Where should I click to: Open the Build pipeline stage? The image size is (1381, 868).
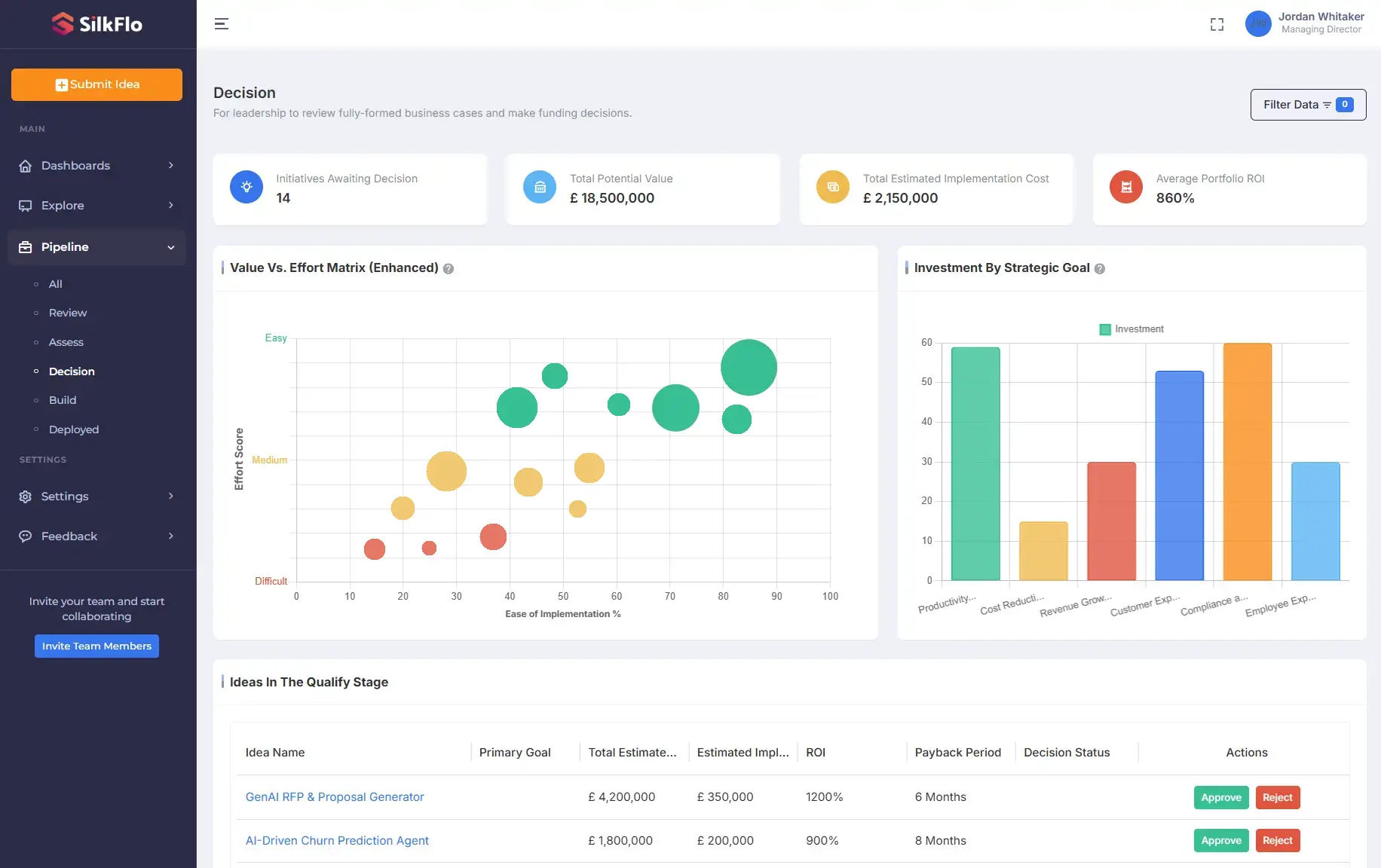pos(63,400)
